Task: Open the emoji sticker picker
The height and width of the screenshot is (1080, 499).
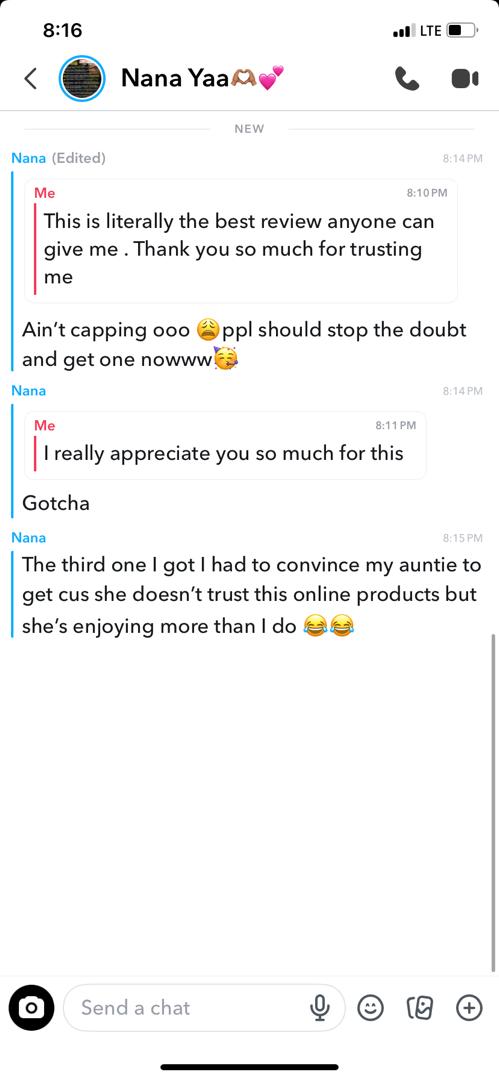Action: click(370, 1008)
